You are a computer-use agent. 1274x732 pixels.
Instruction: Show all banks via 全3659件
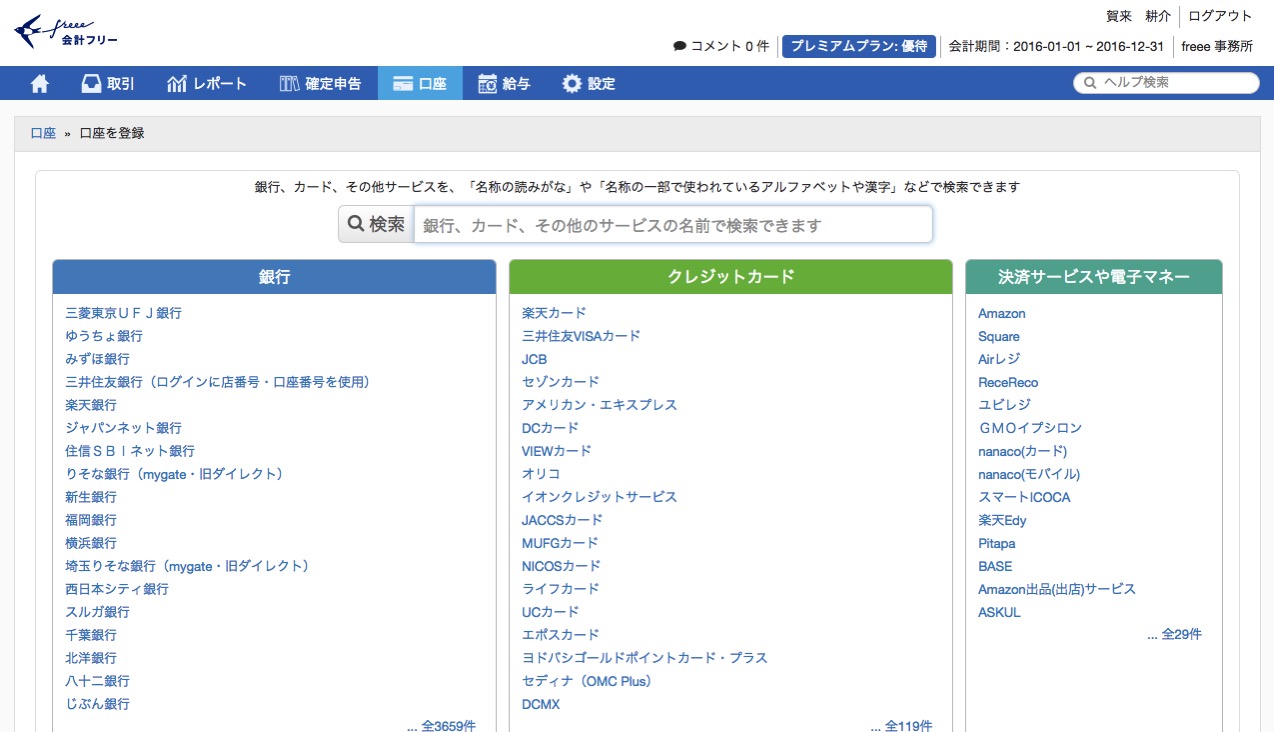[441, 725]
